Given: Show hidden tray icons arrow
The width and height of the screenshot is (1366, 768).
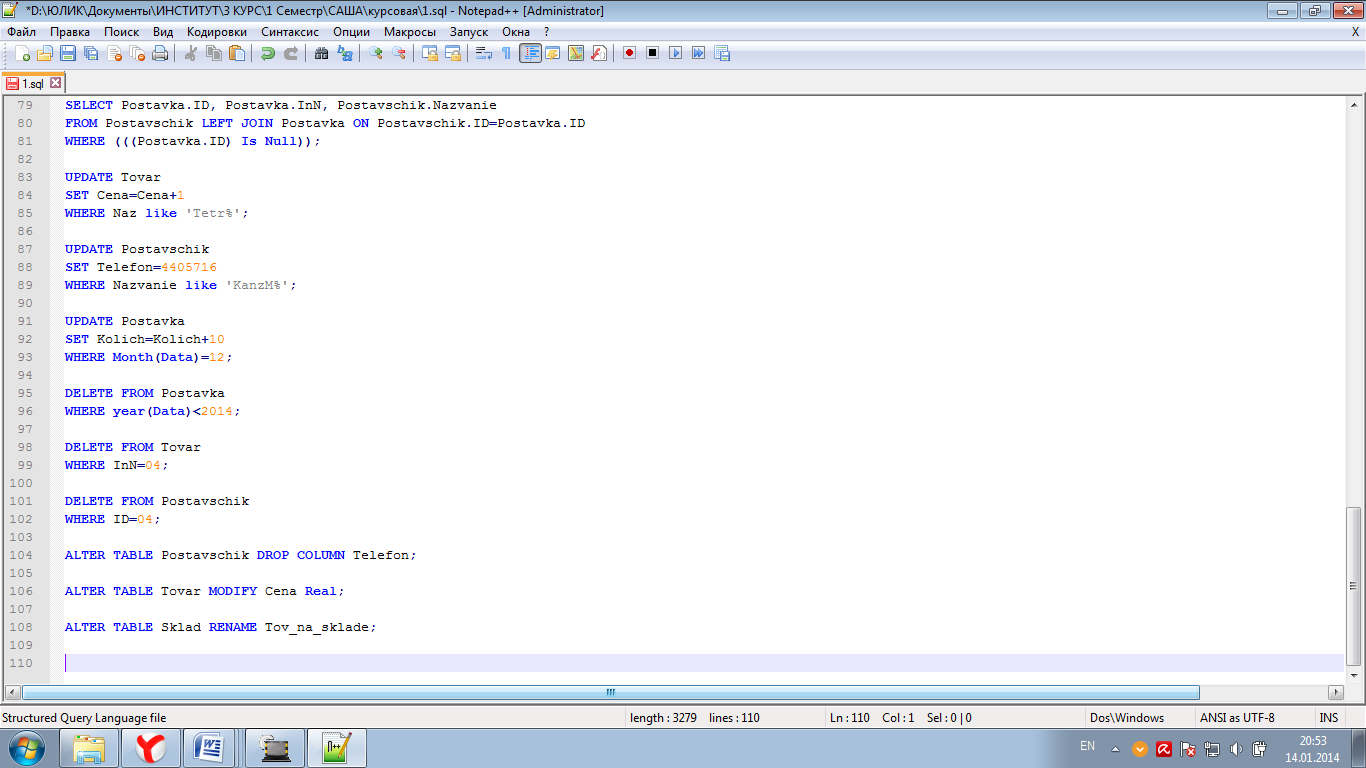Looking at the screenshot, I should [x=1116, y=748].
